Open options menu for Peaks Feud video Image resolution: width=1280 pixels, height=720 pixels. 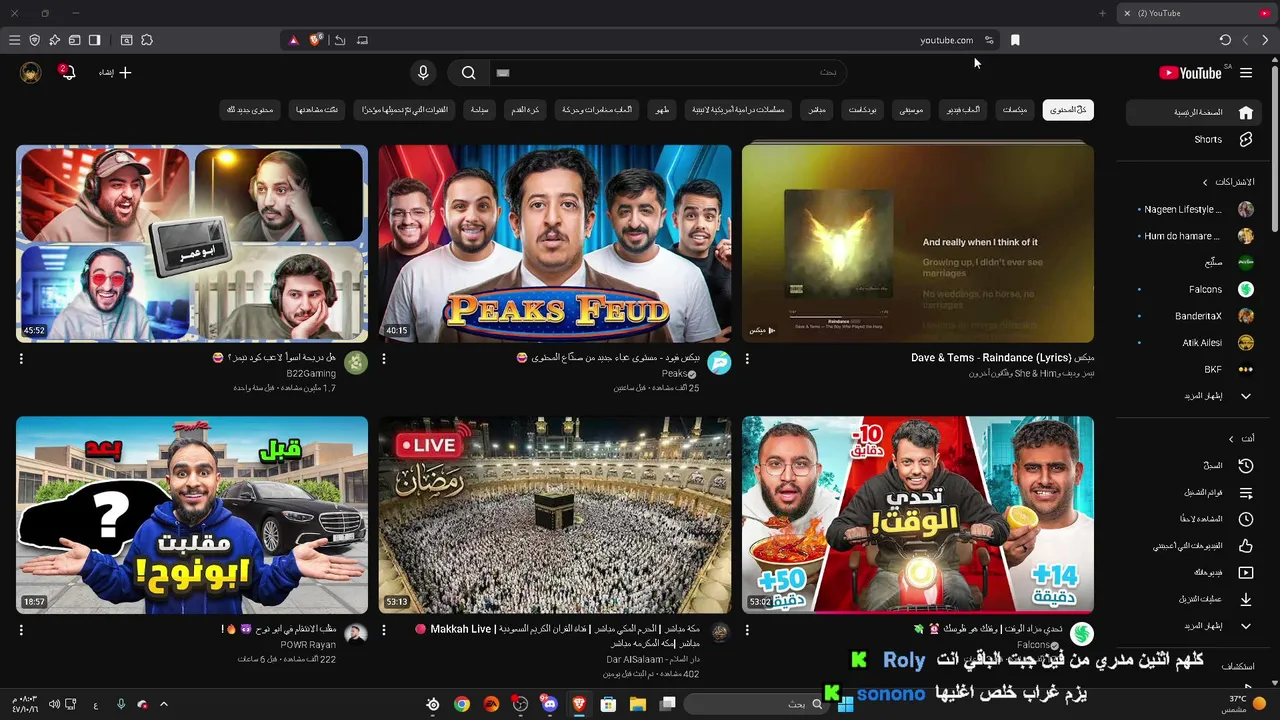point(384,359)
